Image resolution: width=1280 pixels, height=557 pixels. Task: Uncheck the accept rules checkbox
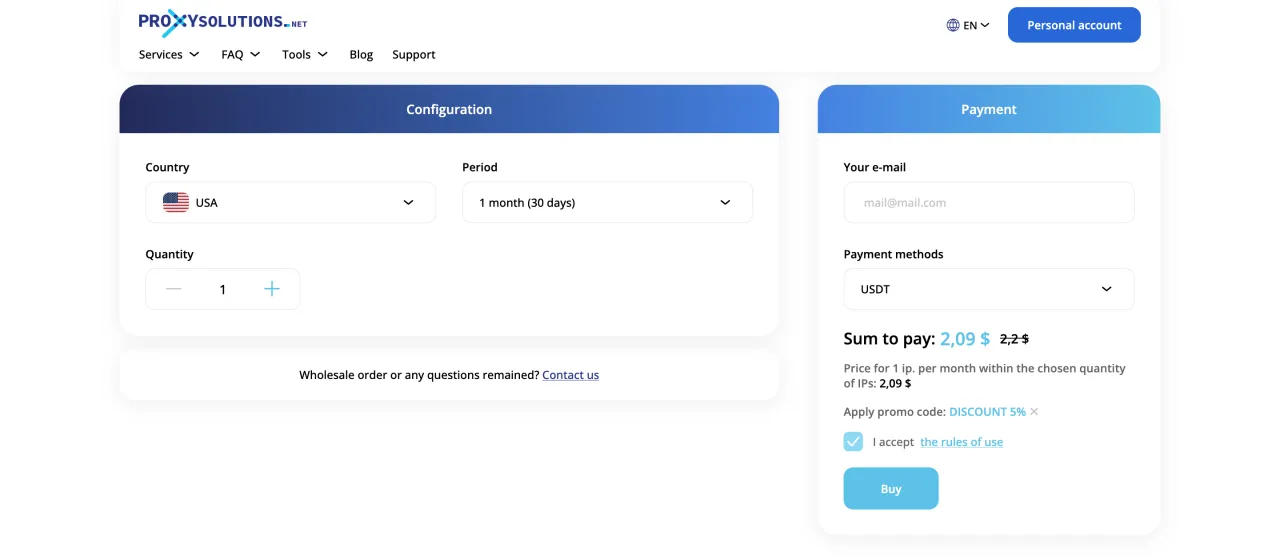tap(853, 442)
